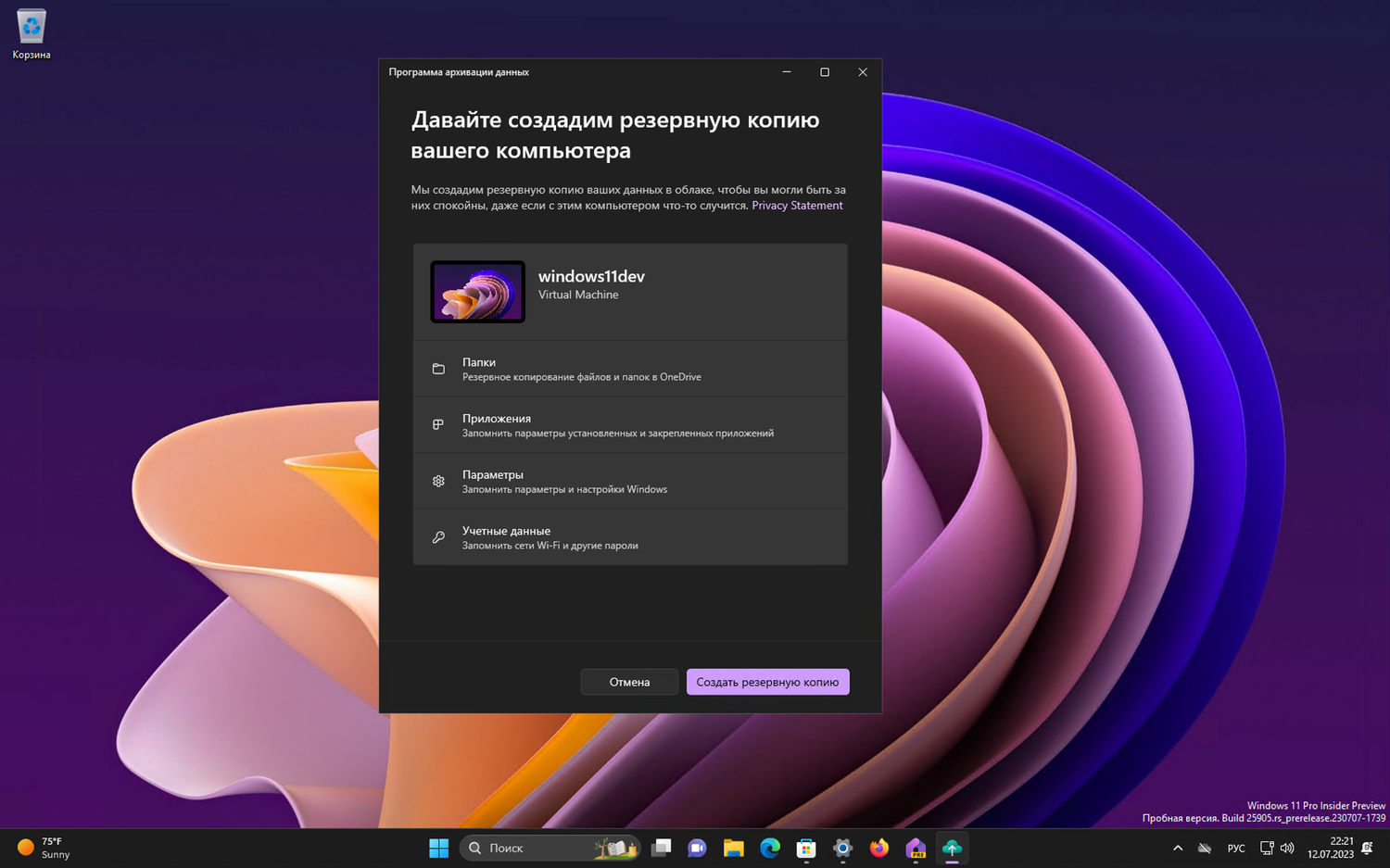Viewport: 1390px width, 868px height.
Task: Click the volume speaker tray icon
Action: point(1287,848)
